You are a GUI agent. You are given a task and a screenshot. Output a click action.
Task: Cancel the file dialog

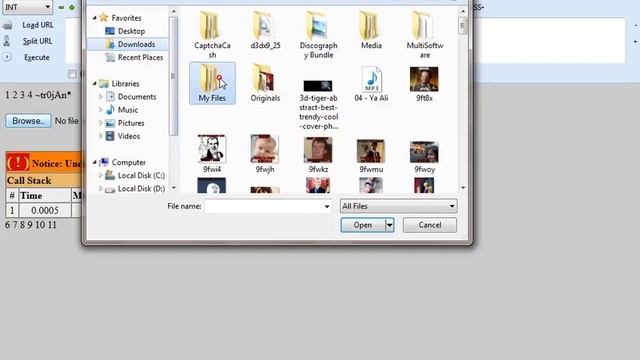pyautogui.click(x=430, y=225)
